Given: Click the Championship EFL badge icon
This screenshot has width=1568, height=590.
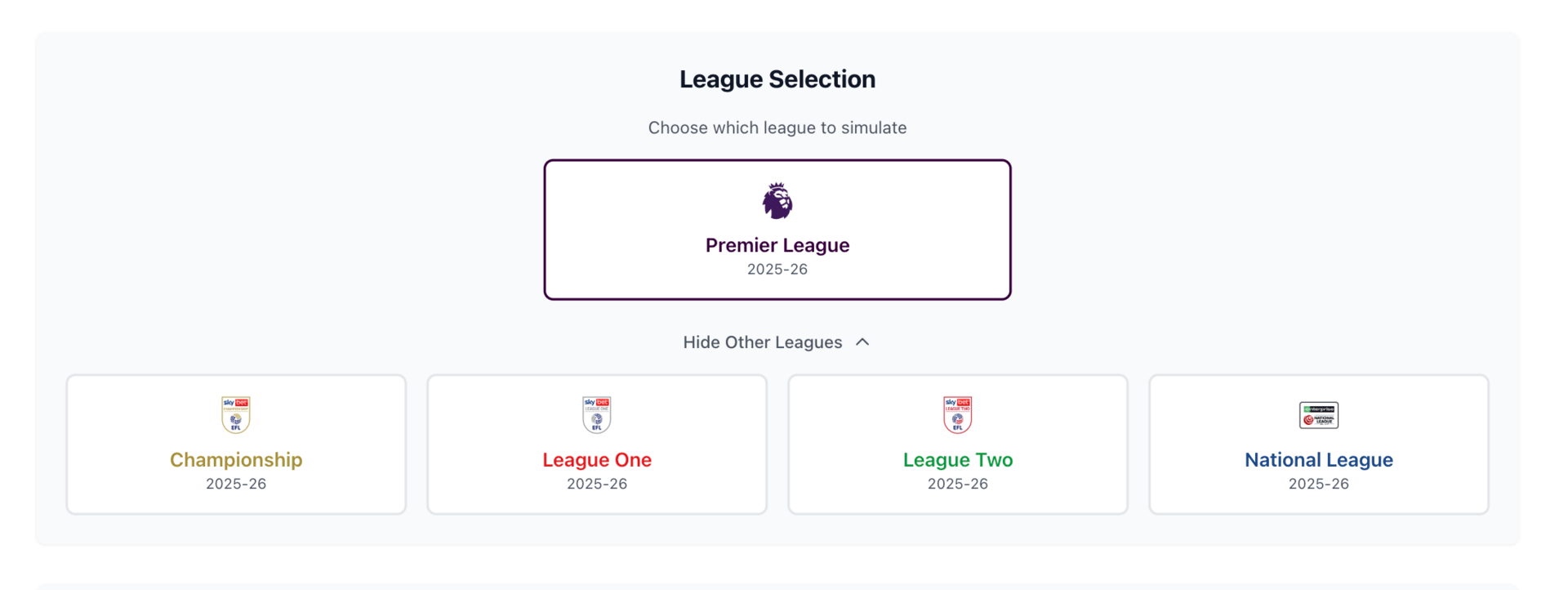Looking at the screenshot, I should click(236, 414).
